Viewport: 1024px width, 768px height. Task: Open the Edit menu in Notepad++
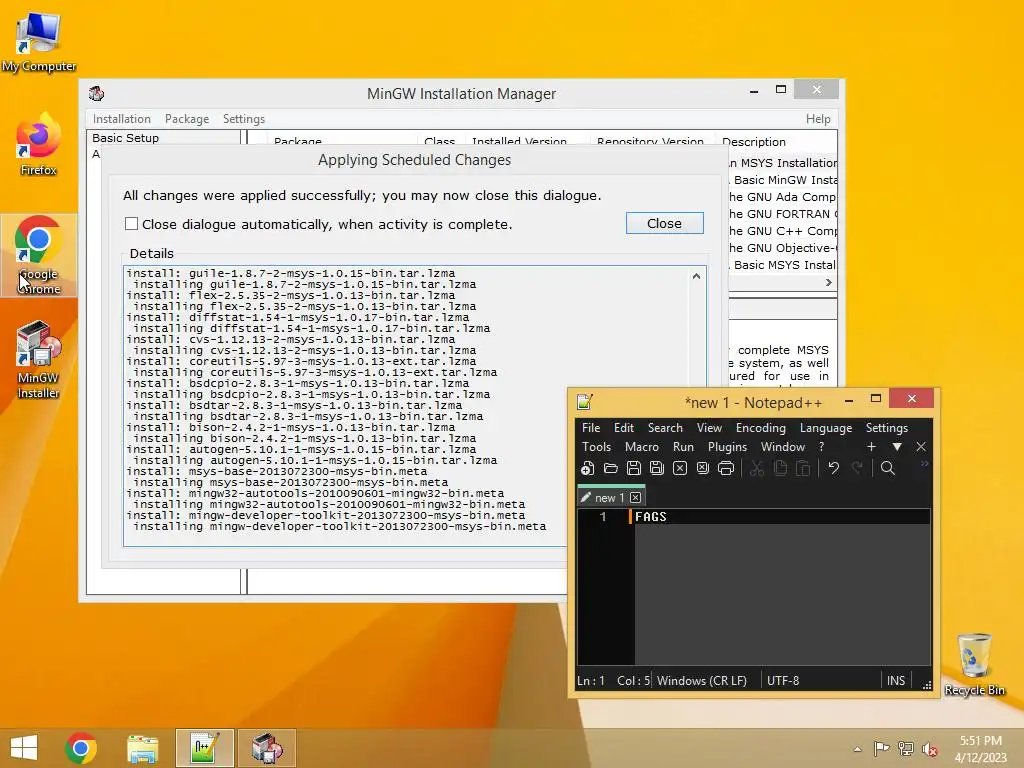pos(624,428)
